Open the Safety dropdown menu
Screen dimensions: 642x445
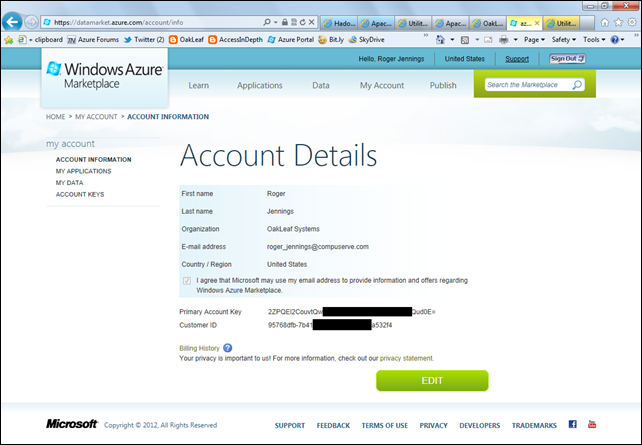click(x=564, y=40)
